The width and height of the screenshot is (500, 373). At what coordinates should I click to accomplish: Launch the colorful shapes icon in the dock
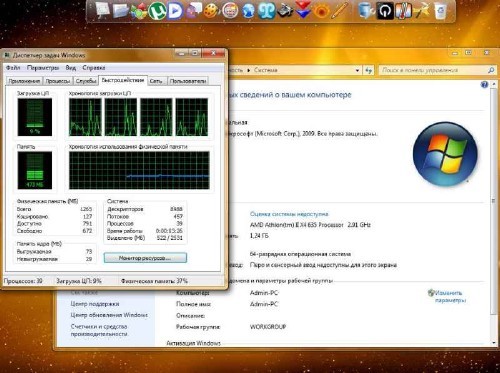click(139, 11)
